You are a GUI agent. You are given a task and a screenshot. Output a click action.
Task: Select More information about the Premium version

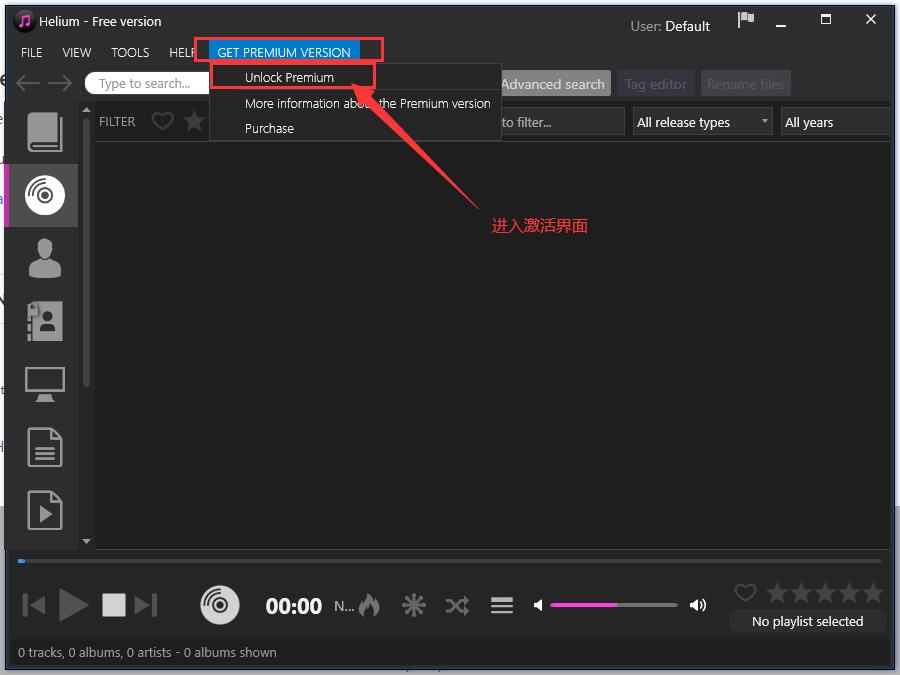click(367, 103)
